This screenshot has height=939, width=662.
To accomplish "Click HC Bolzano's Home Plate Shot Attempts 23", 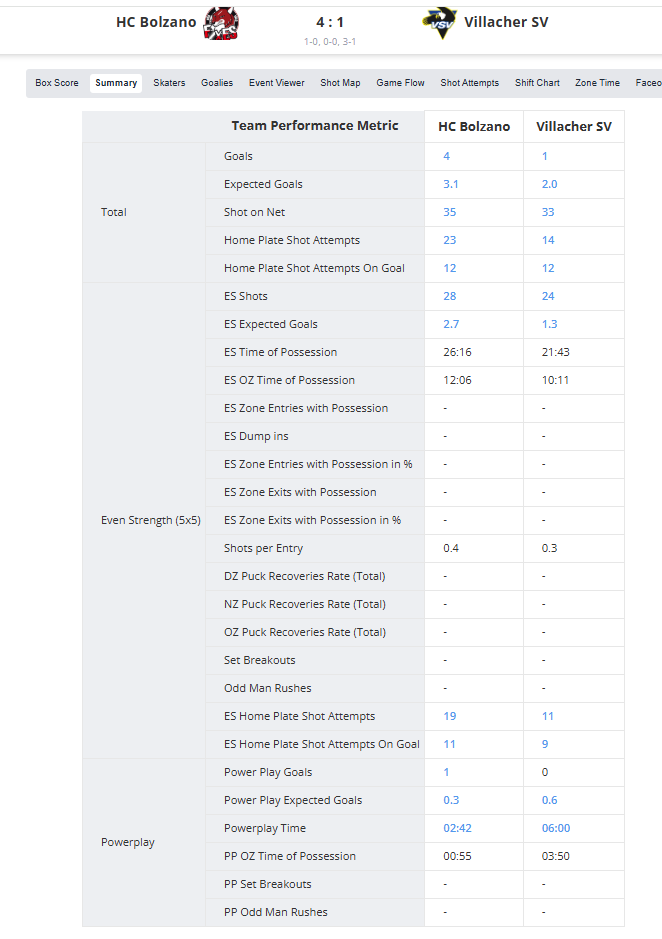I will point(450,240).
